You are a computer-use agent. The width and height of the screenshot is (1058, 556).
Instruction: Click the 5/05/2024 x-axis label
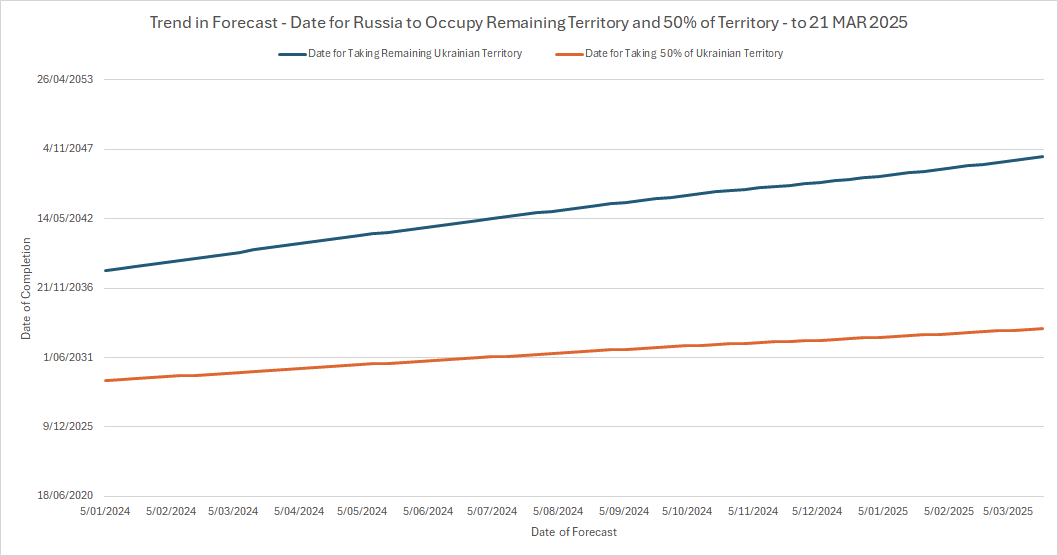[x=362, y=511]
